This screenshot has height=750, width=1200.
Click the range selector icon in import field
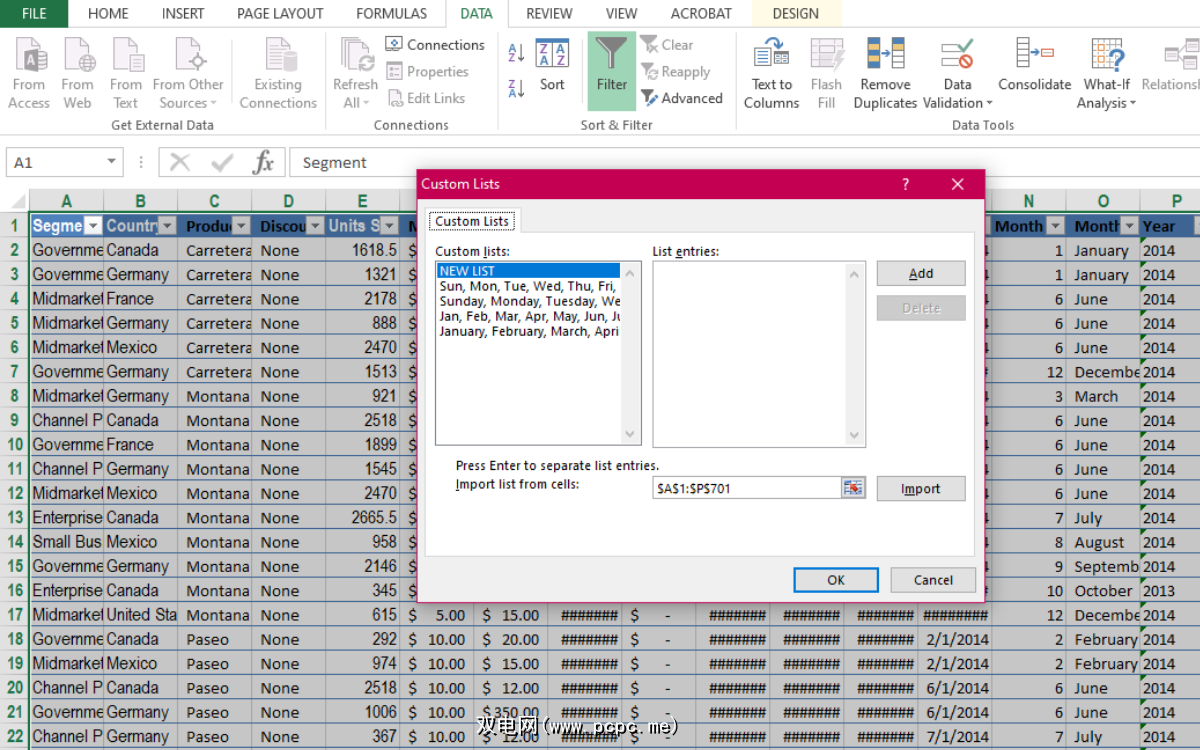pyautogui.click(x=853, y=488)
